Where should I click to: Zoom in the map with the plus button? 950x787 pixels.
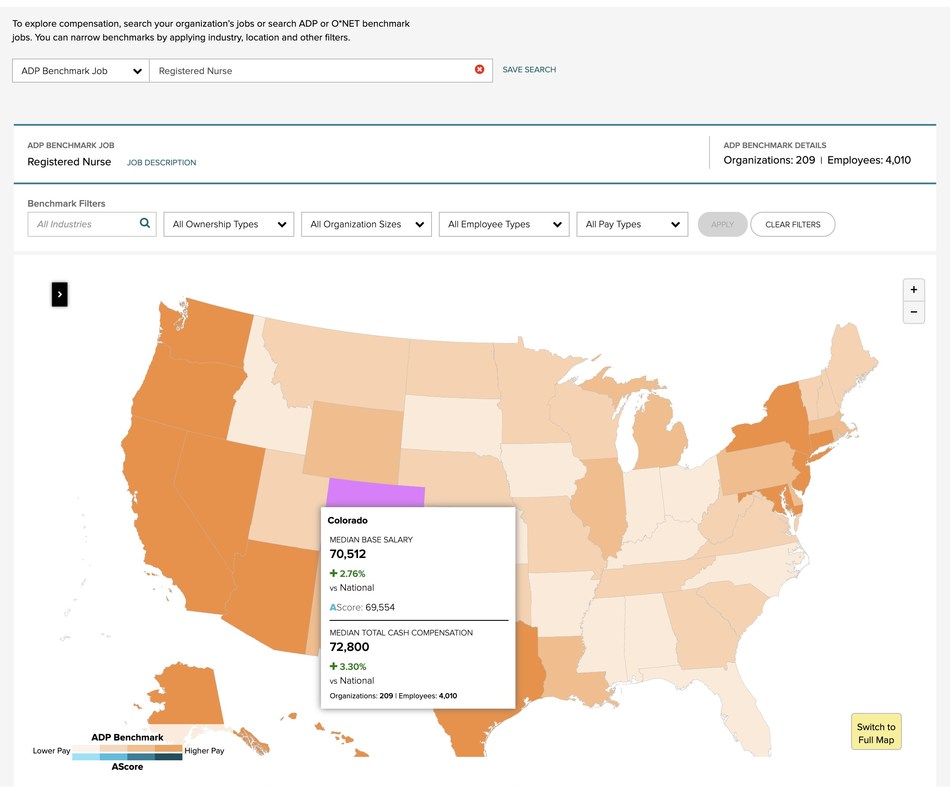[914, 290]
